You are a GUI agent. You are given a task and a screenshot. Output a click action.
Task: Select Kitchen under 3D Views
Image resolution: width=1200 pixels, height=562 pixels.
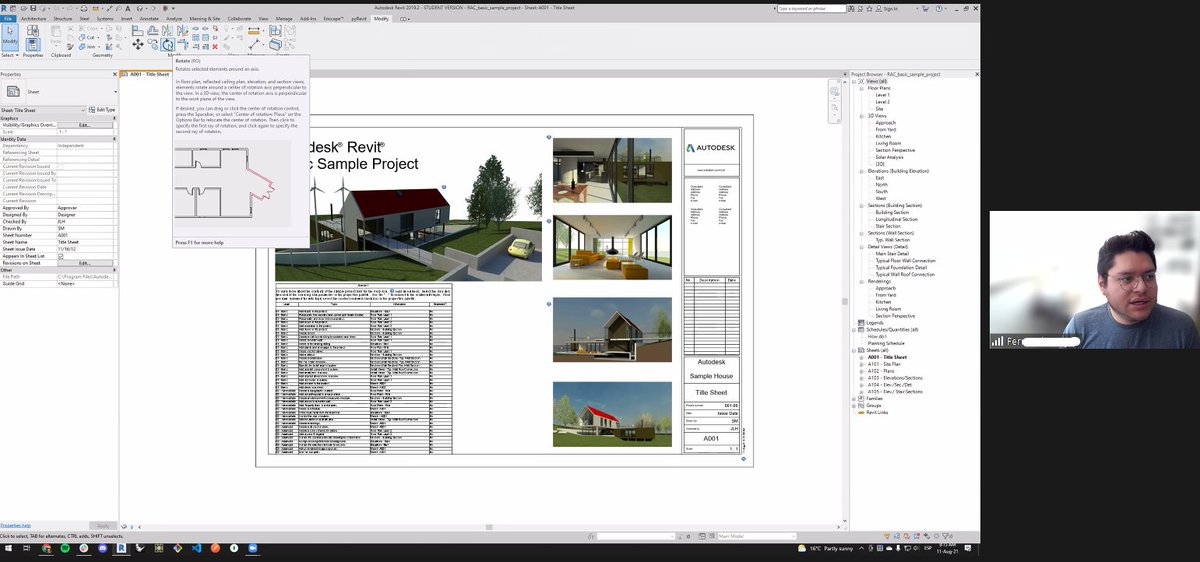(883, 136)
